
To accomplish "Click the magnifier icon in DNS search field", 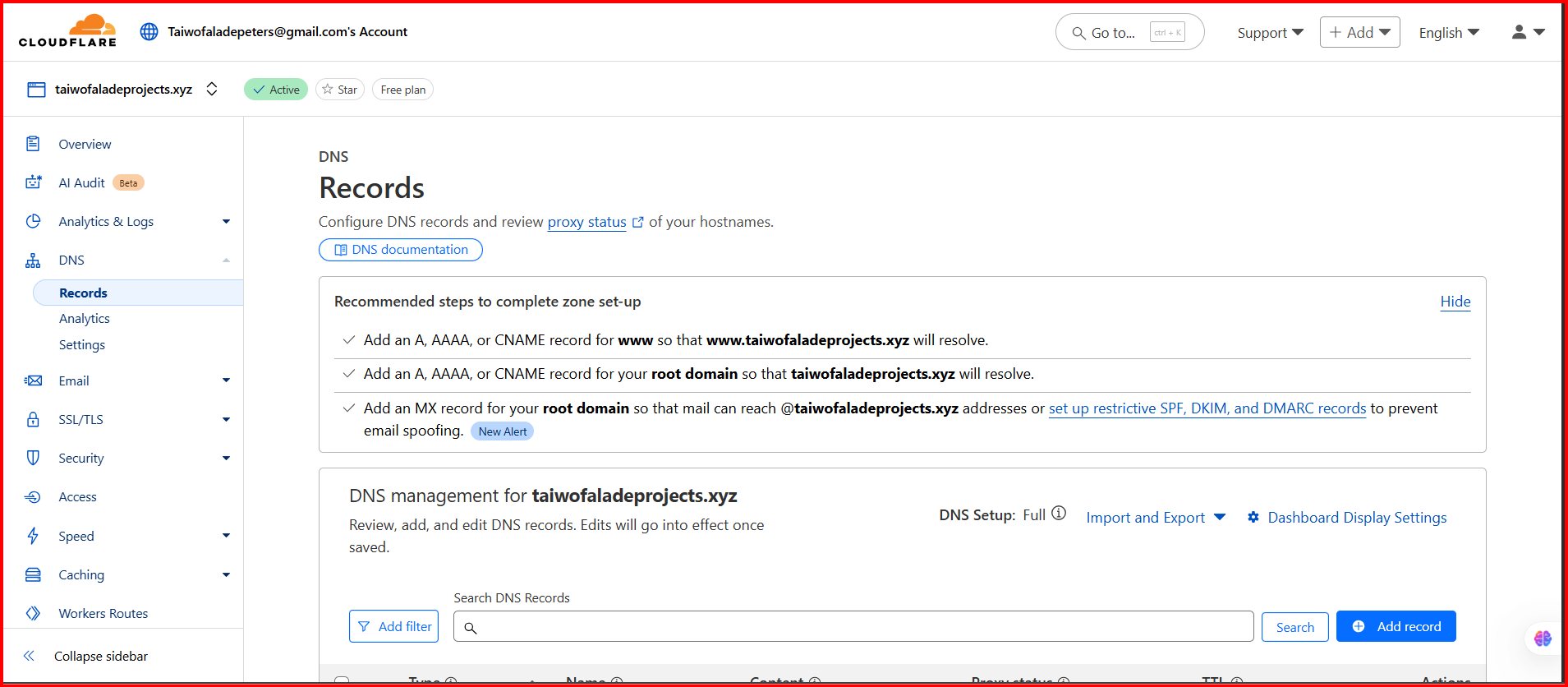I will tap(471, 628).
